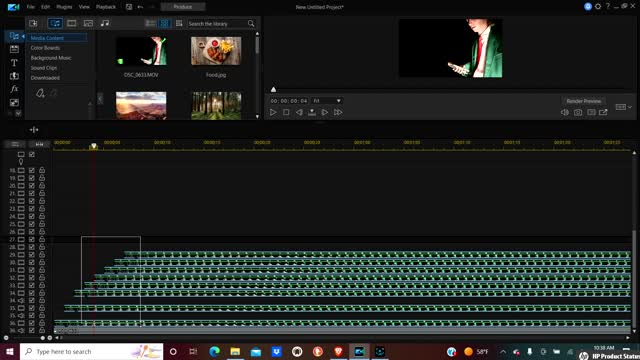Image resolution: width=640 pixels, height=360 pixels.
Task: Toggle enable checkbox for track 31
Action: (32, 270)
